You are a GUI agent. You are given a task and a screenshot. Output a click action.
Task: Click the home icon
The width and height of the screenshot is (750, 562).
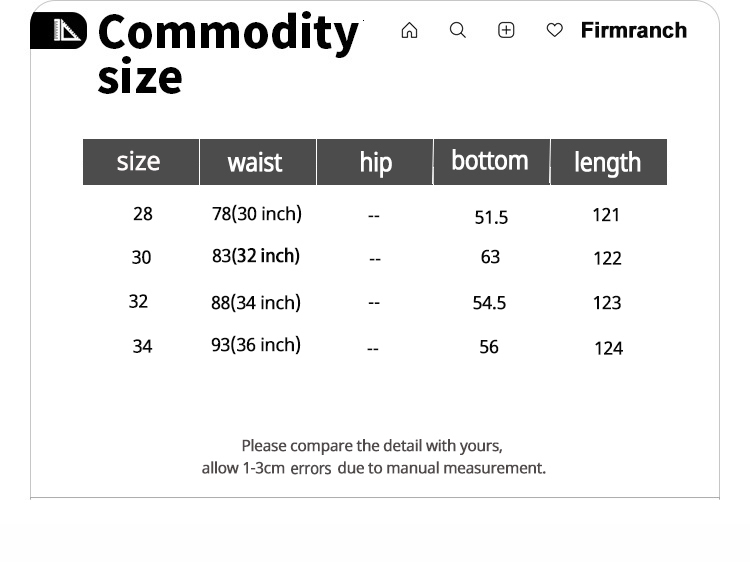point(409,31)
